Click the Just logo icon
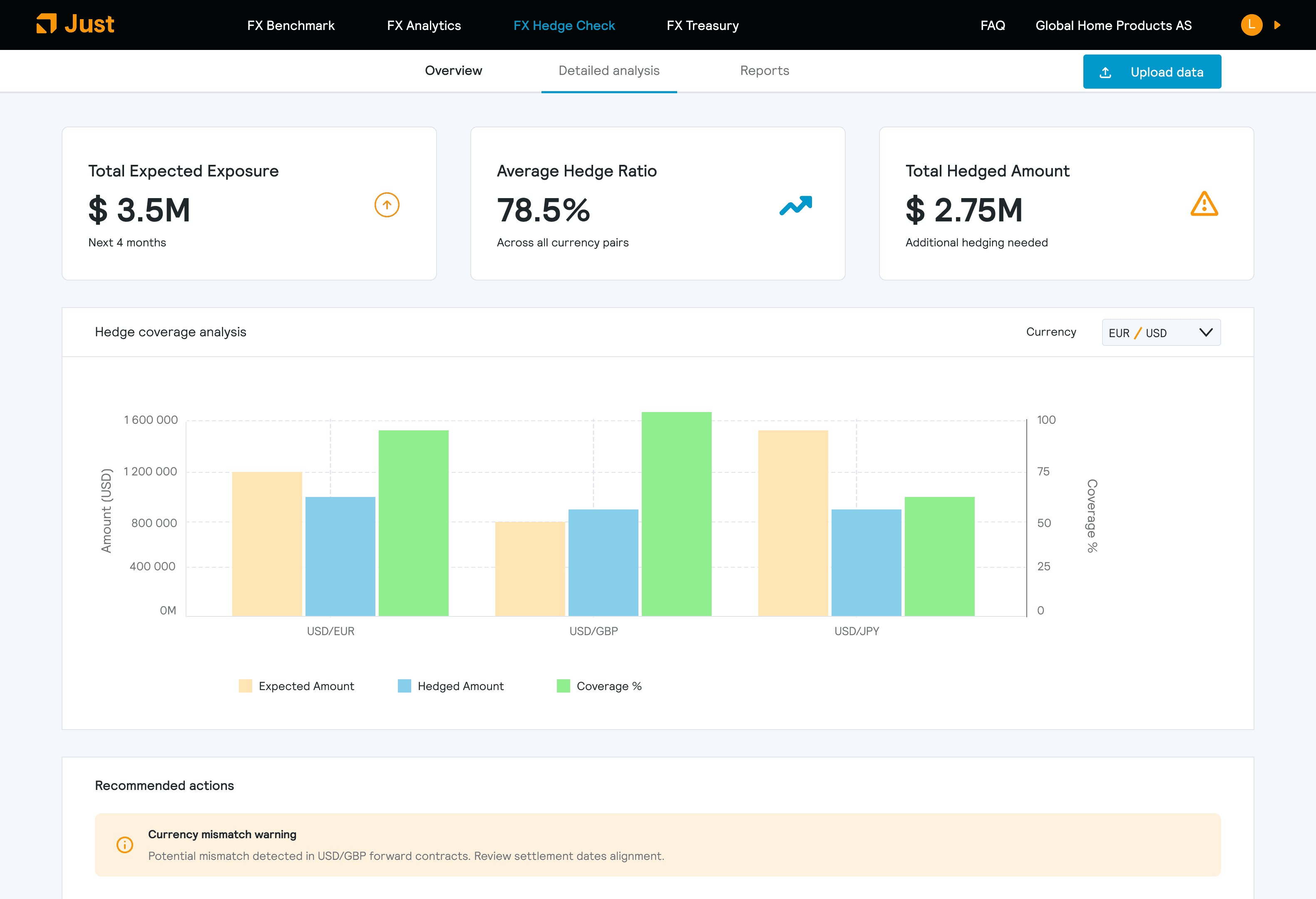Viewport: 1316px width, 899px height. point(47,24)
